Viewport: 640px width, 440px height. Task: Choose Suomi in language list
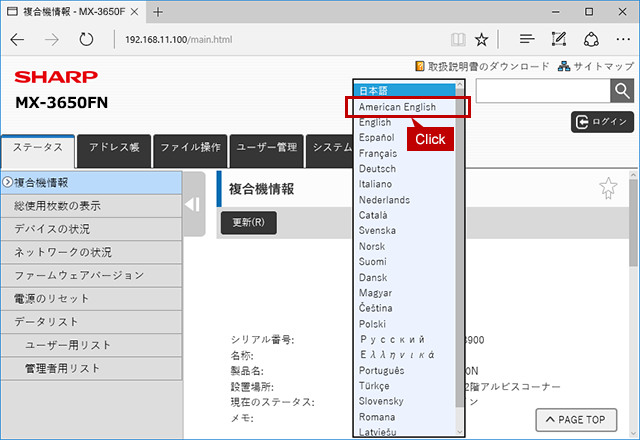point(405,262)
